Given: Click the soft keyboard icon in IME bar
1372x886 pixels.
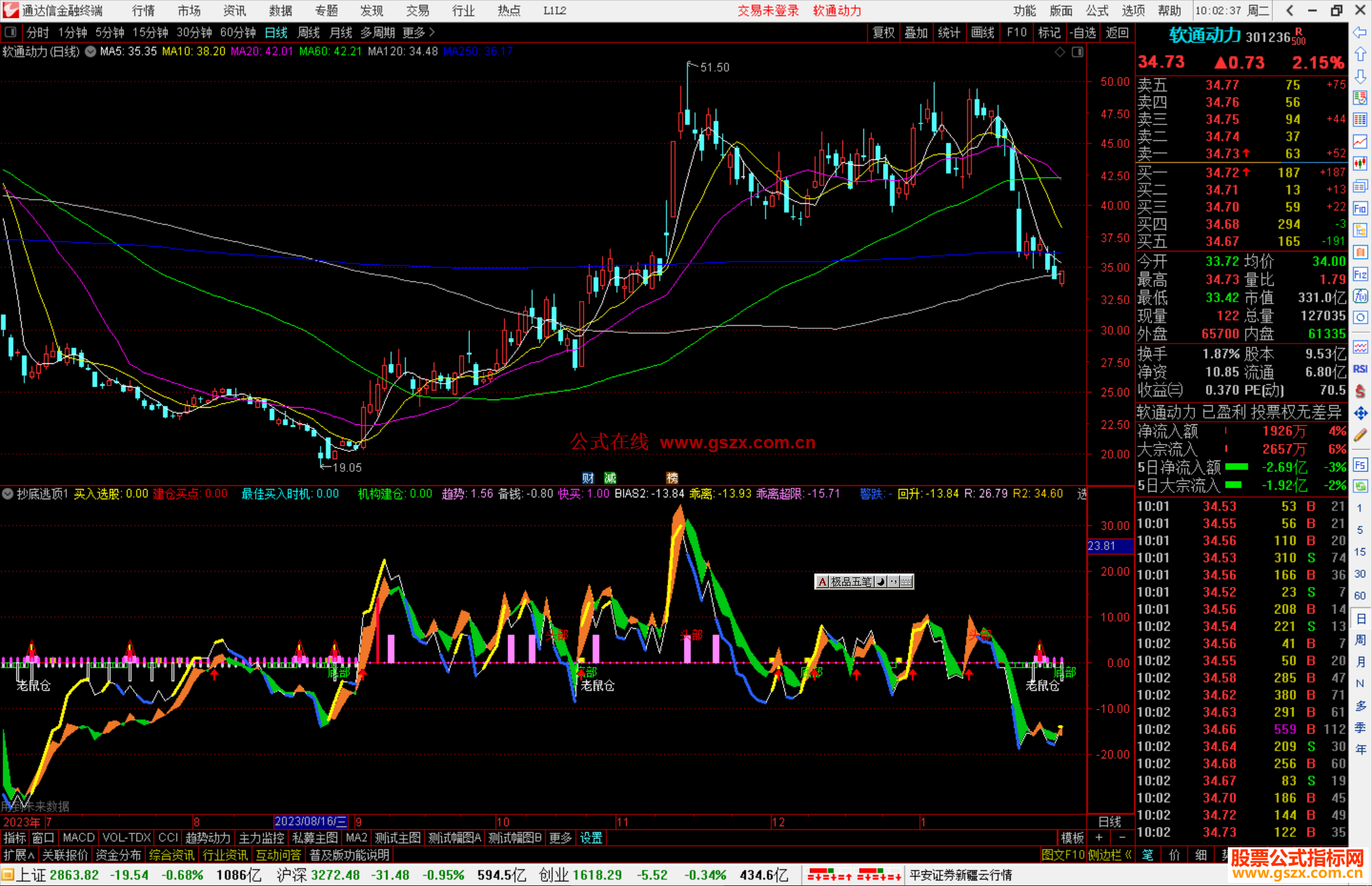Looking at the screenshot, I should [x=906, y=582].
